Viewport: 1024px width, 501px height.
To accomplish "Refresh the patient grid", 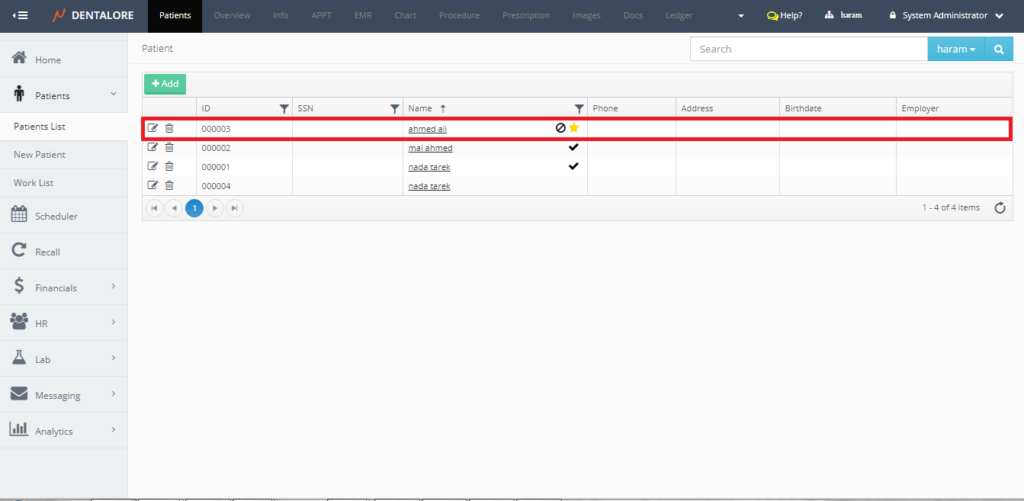I will click(999, 208).
